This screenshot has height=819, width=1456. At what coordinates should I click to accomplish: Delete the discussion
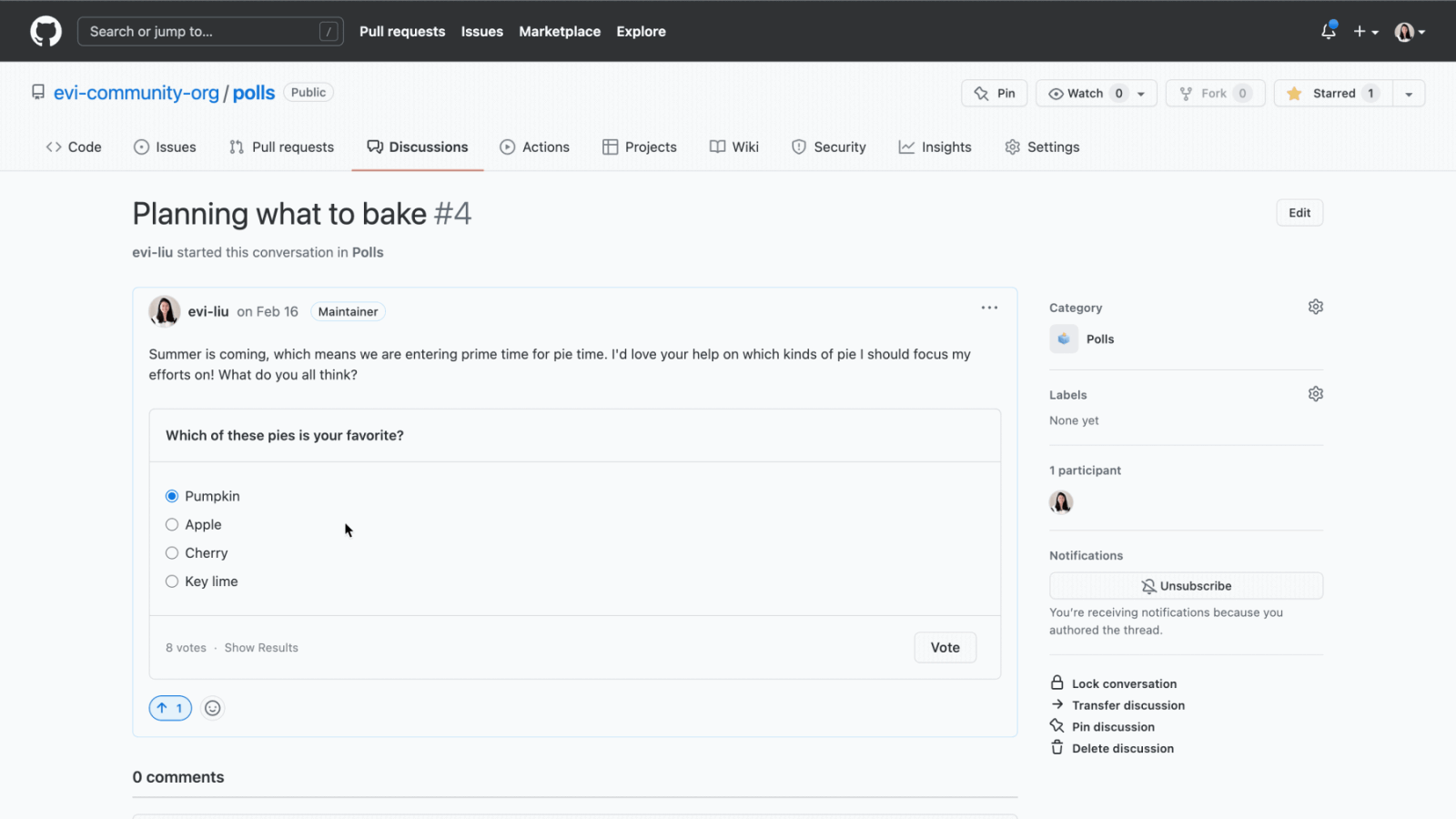1122,747
